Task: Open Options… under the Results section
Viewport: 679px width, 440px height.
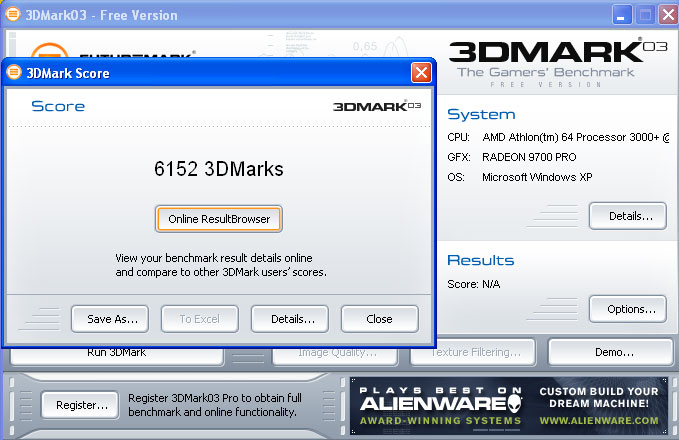Action: click(x=628, y=309)
